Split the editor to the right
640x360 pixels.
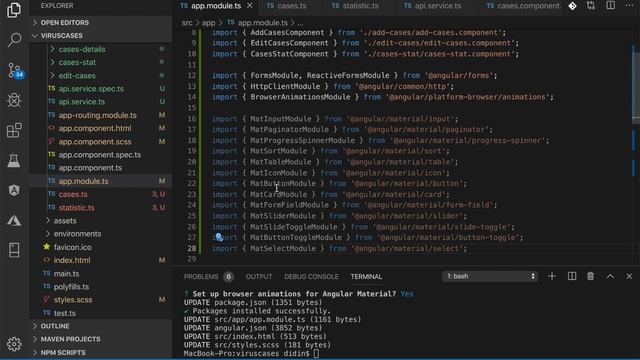point(611,6)
